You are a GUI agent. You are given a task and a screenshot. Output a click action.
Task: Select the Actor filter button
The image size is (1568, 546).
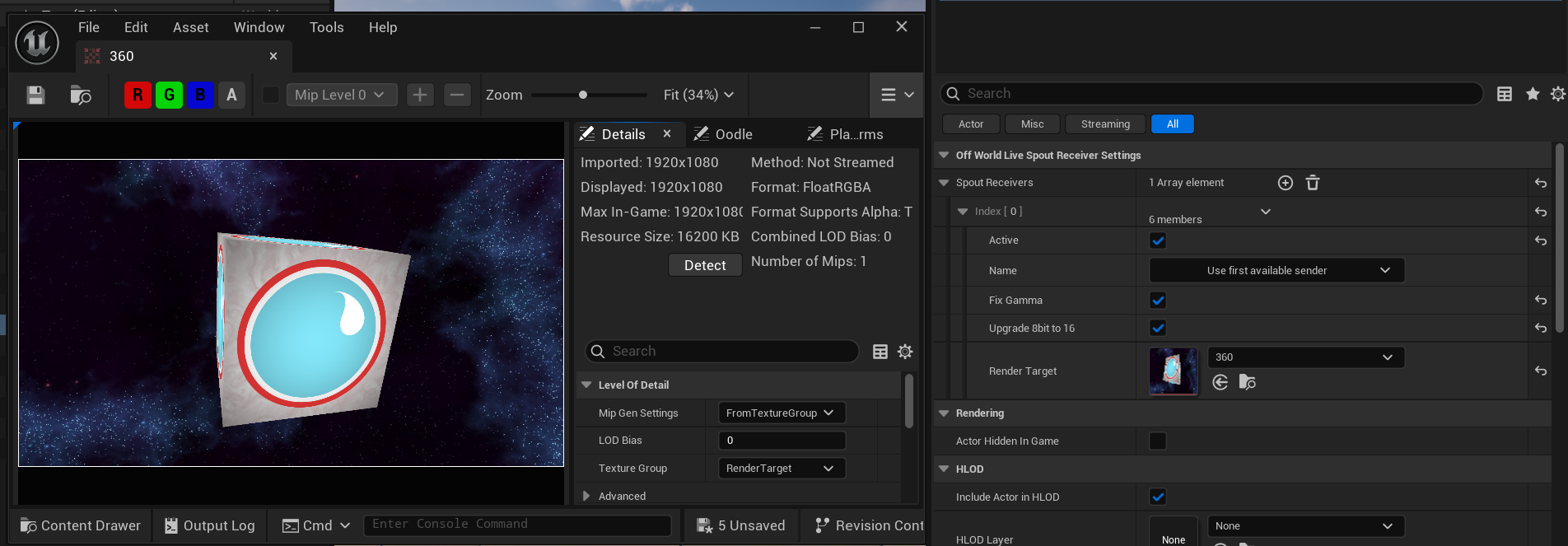coord(971,124)
